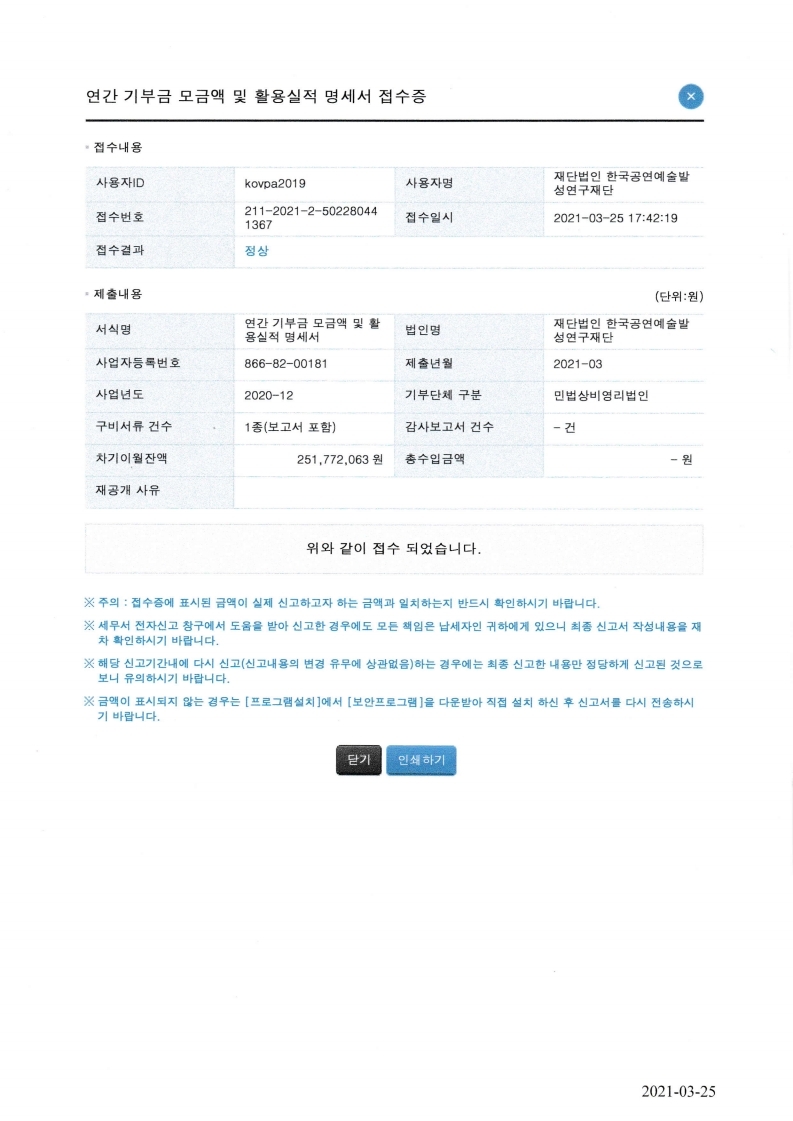The height and width of the screenshot is (1121, 793).
Task: Close the receipt dialog with the X icon
Action: tap(691, 97)
